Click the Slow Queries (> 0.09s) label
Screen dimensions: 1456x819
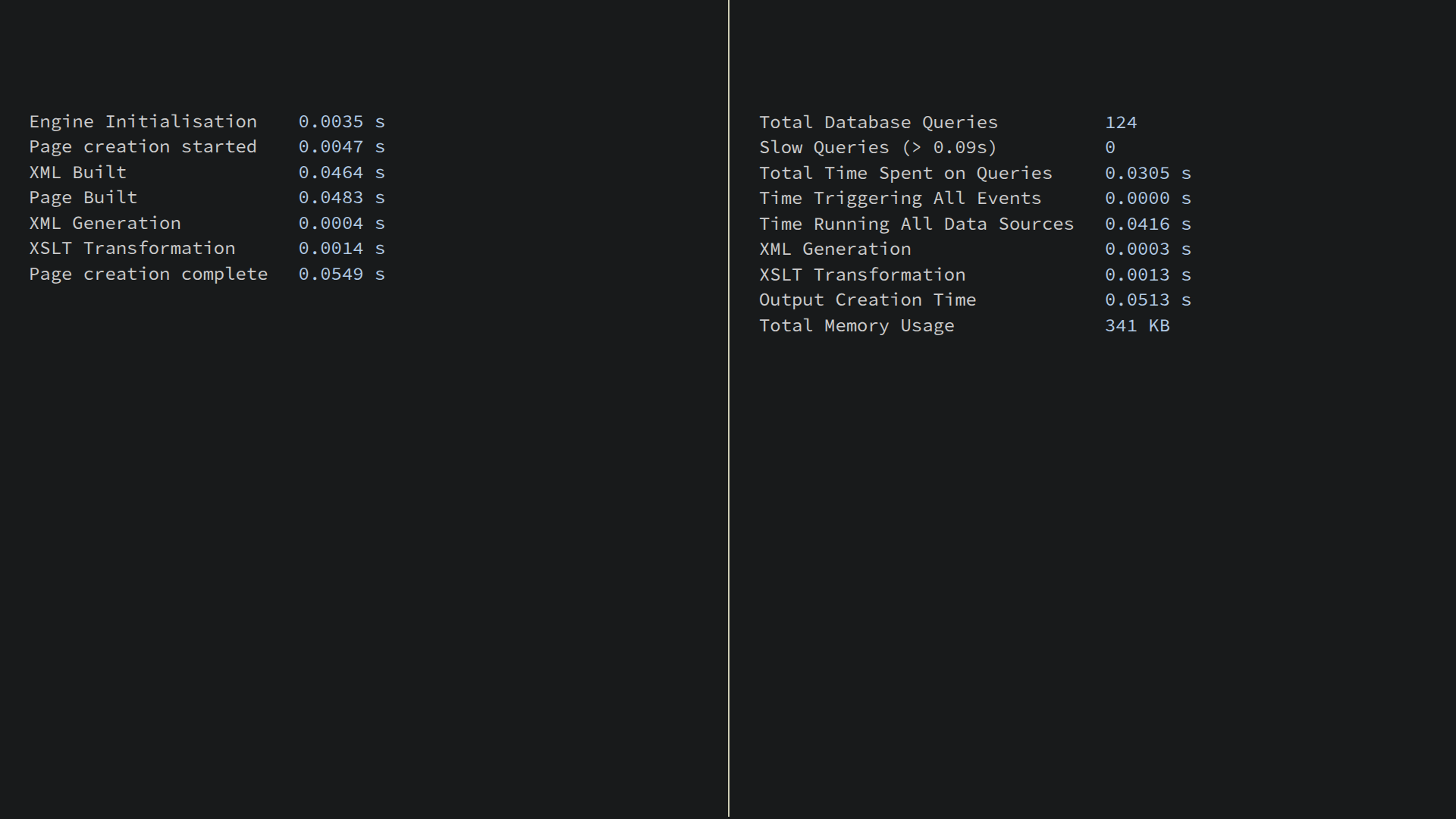[x=877, y=147]
